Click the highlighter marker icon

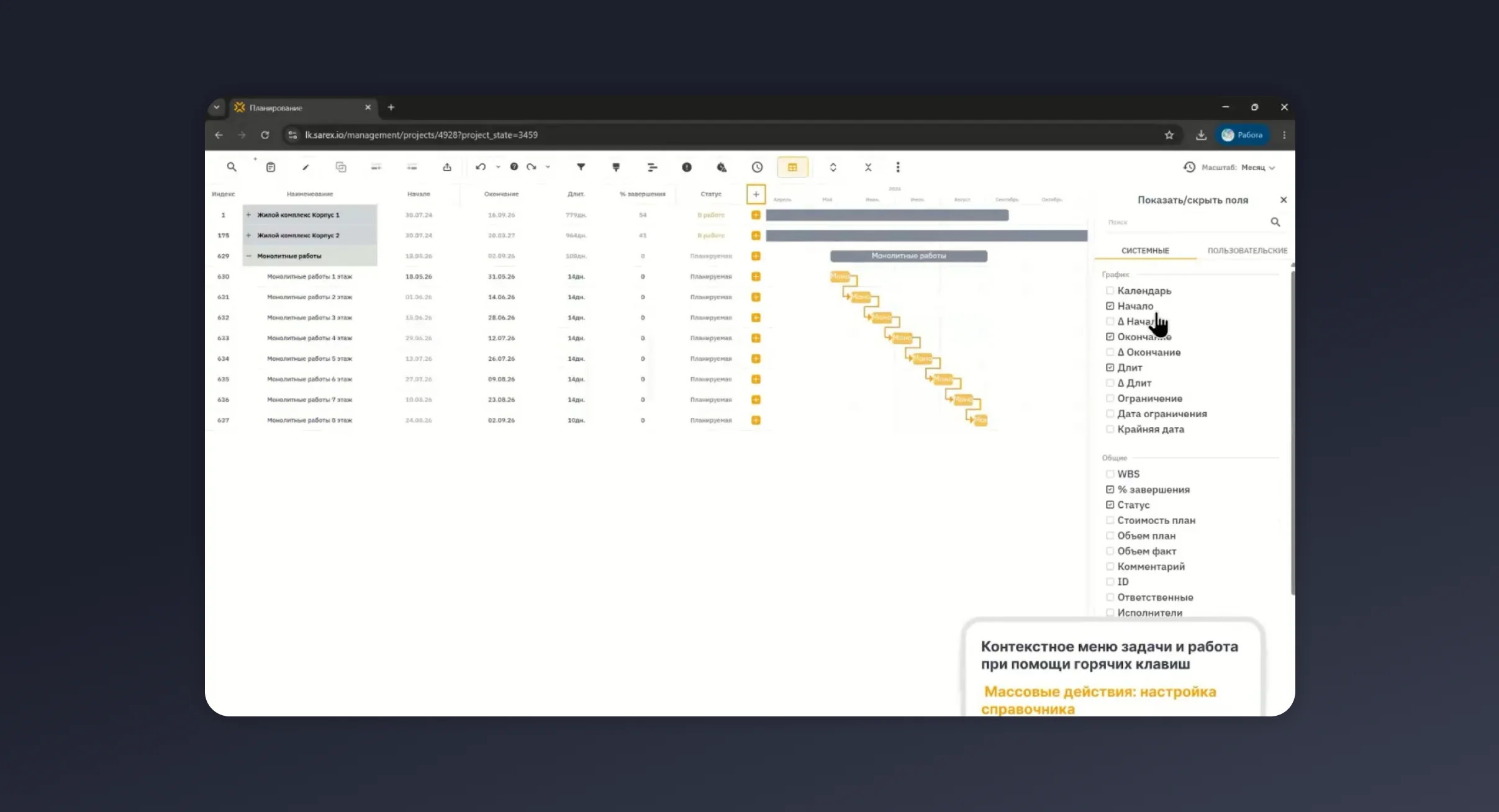tap(616, 167)
